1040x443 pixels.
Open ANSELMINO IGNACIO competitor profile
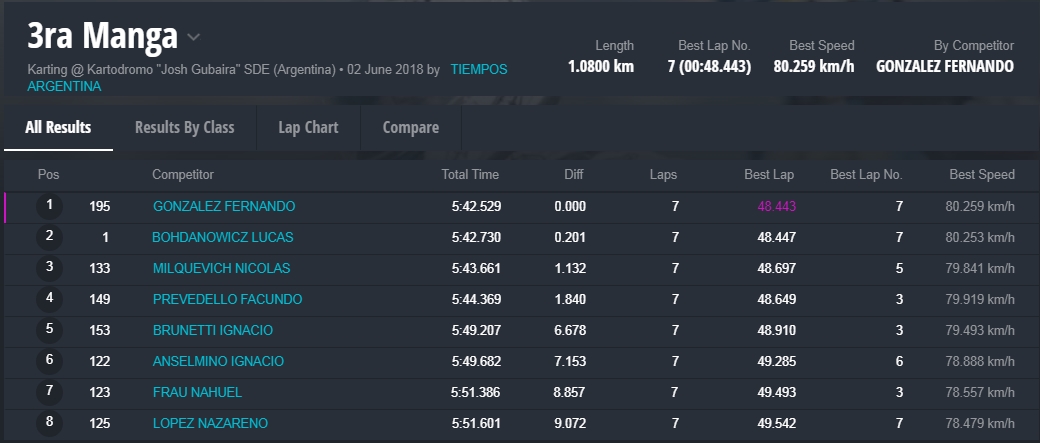pos(218,361)
